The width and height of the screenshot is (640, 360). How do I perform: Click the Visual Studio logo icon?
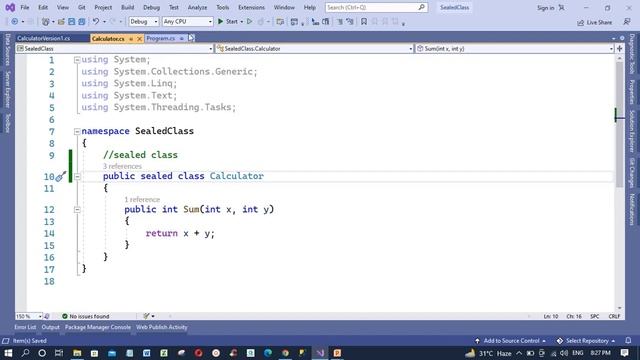[x=10, y=7]
